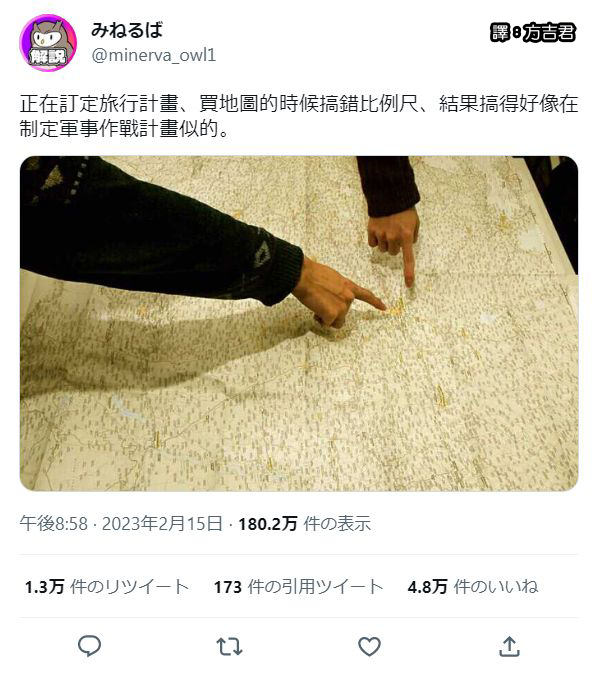Click the reply speech bubble icon
Screen dimensions: 598x675
pyautogui.click(x=90, y=646)
